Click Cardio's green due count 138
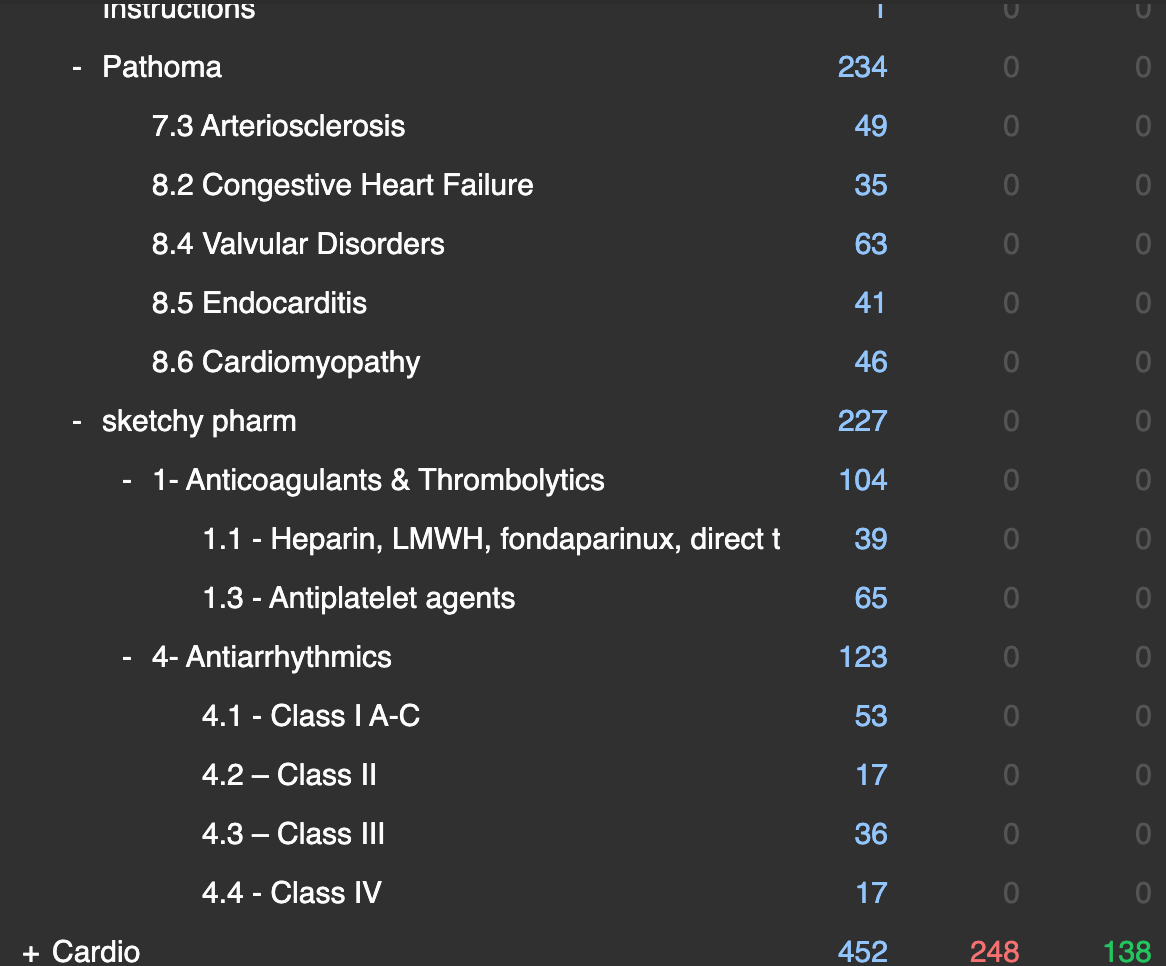The height and width of the screenshot is (966, 1166). 1127,952
